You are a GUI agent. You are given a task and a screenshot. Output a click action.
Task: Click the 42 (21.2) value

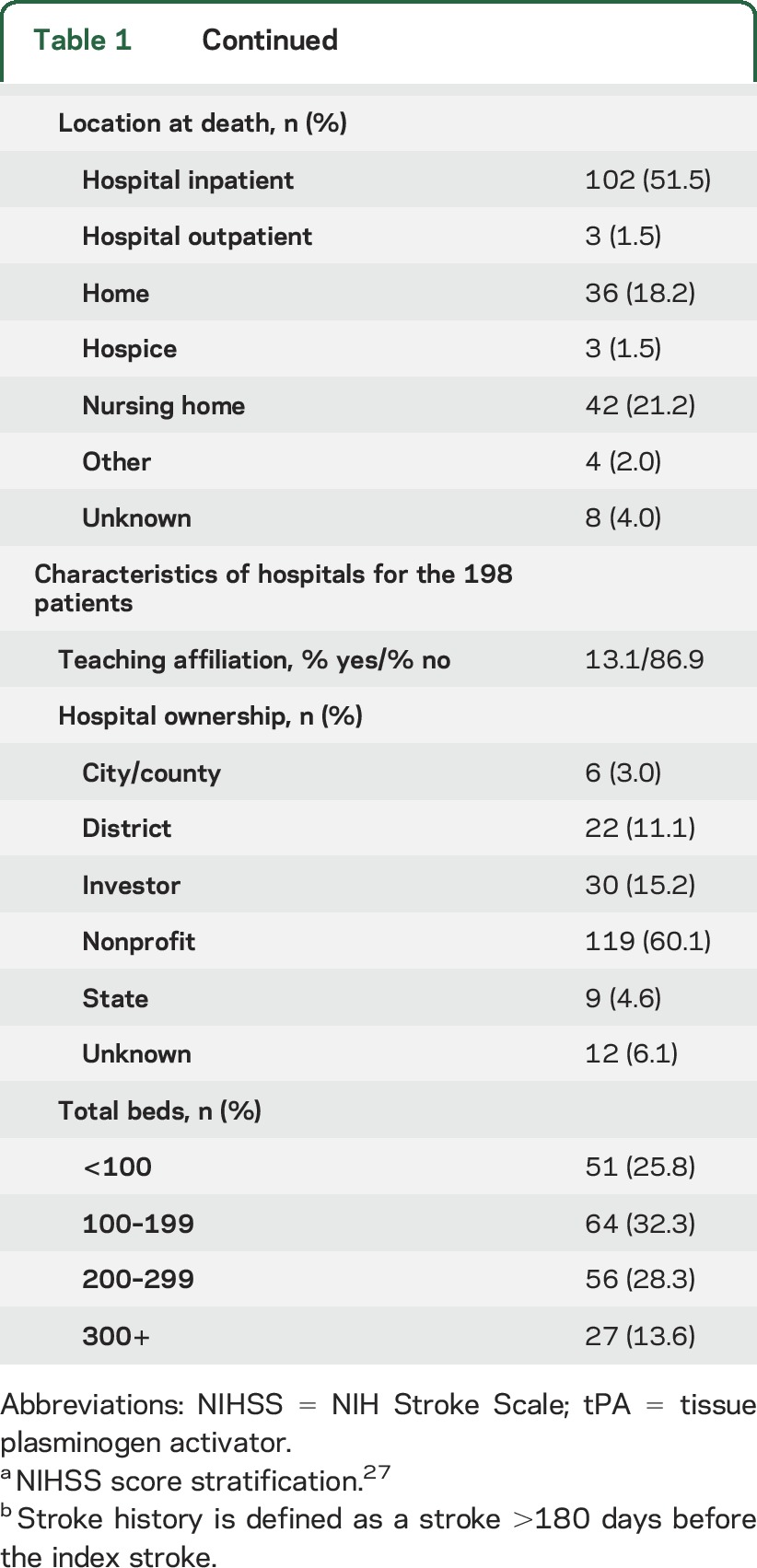tap(639, 405)
